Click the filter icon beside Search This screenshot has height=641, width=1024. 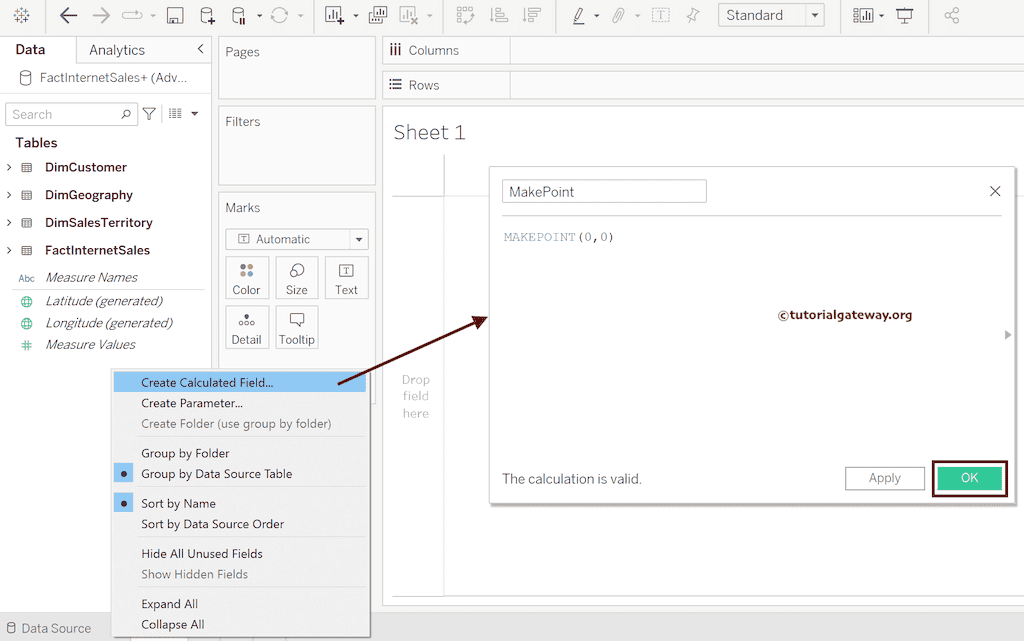pyautogui.click(x=149, y=114)
